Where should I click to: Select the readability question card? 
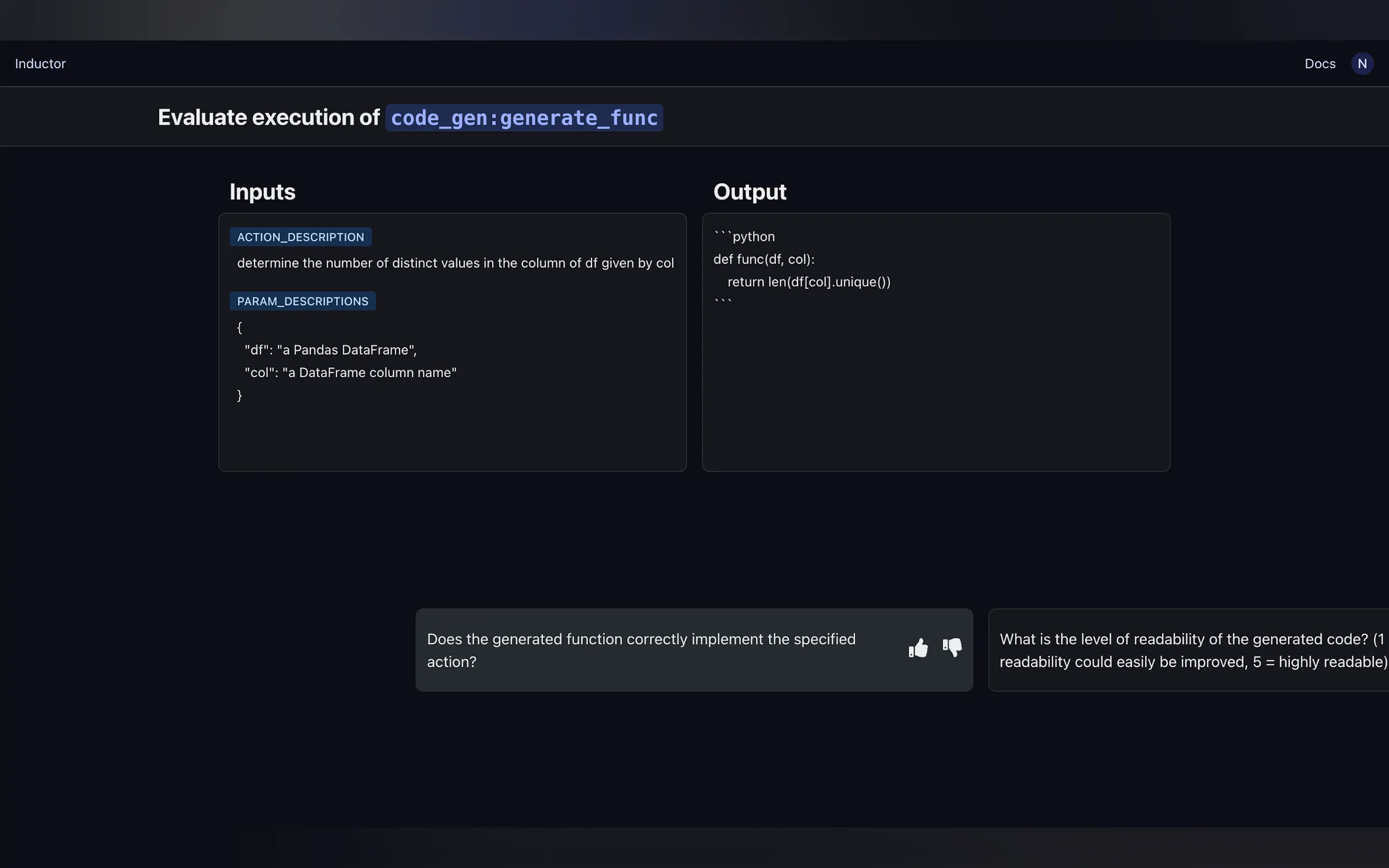1192,650
